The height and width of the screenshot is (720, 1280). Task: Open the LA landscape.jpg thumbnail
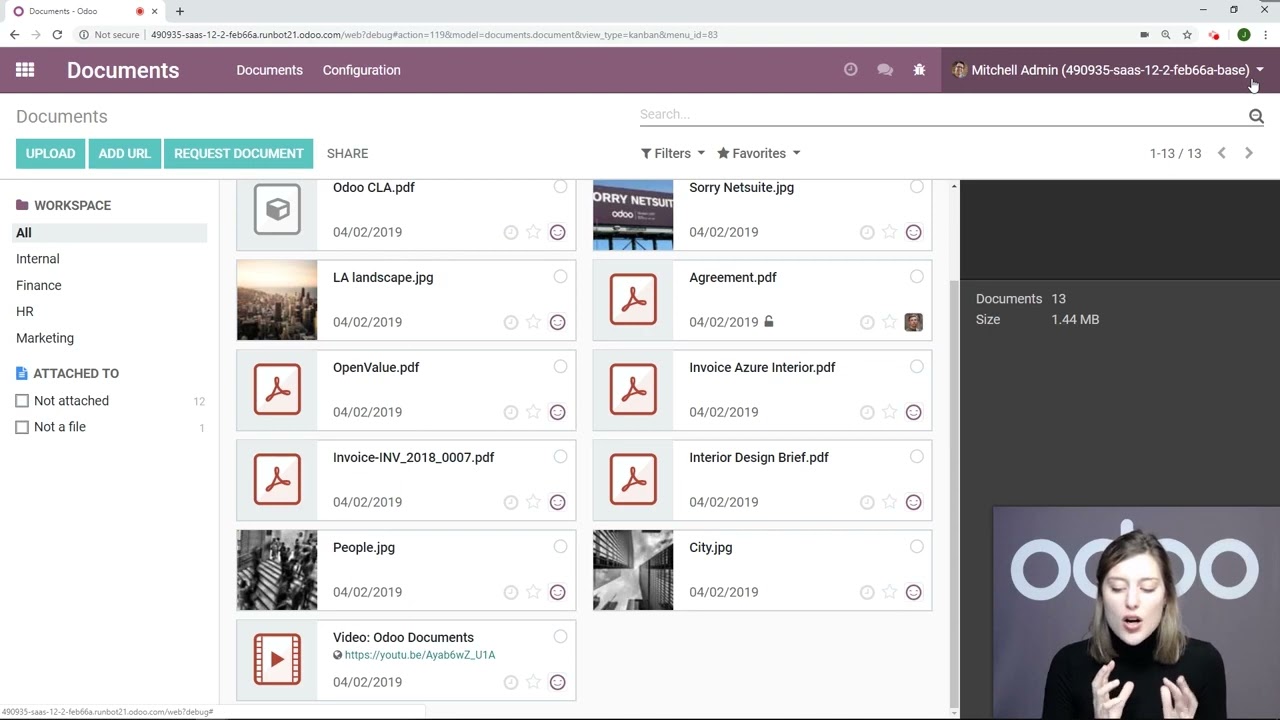click(277, 300)
